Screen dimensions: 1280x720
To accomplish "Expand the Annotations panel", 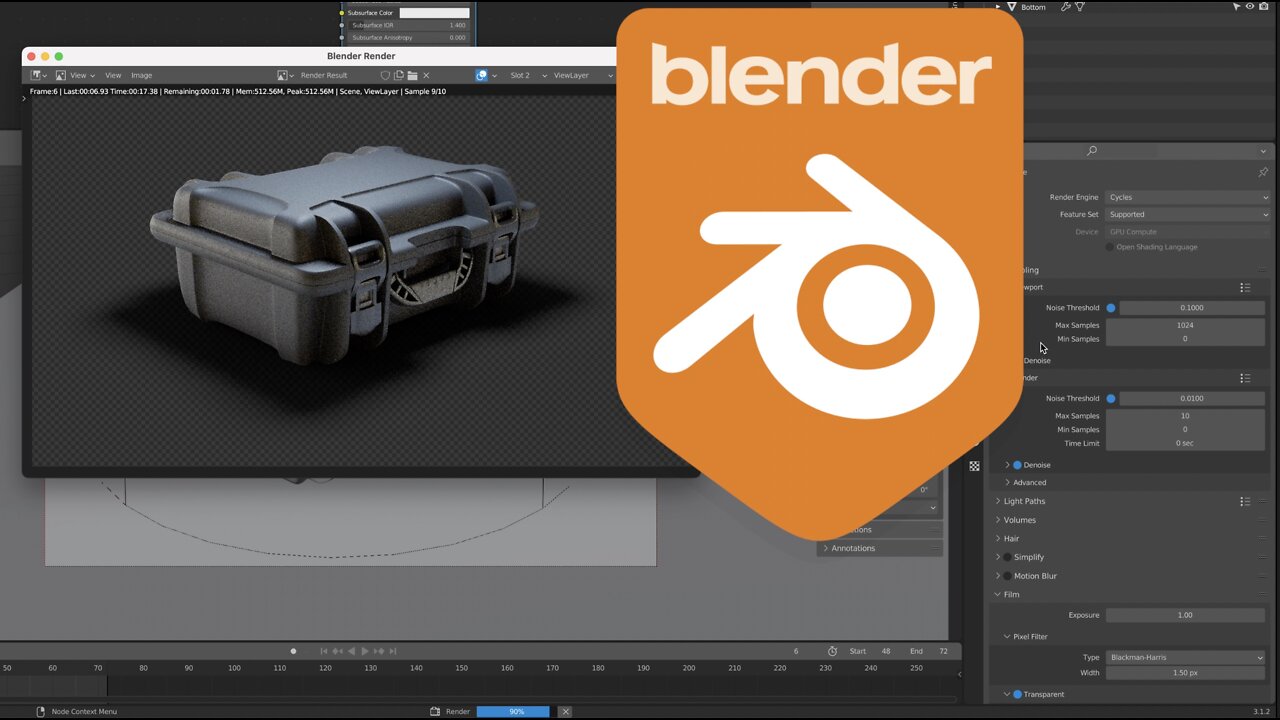I will pos(825,548).
